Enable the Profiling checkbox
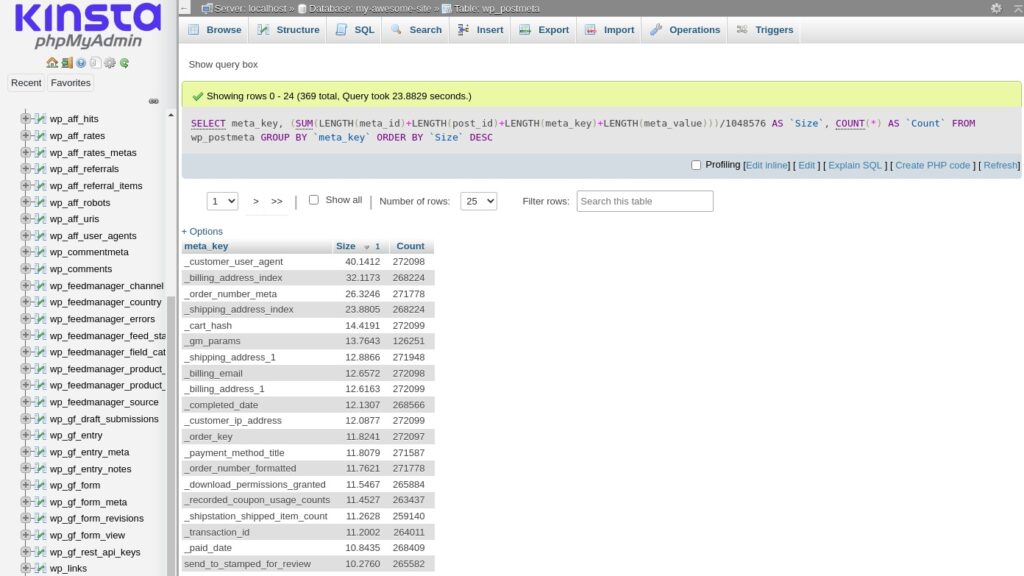This screenshot has height=576, width=1024. coord(696,165)
